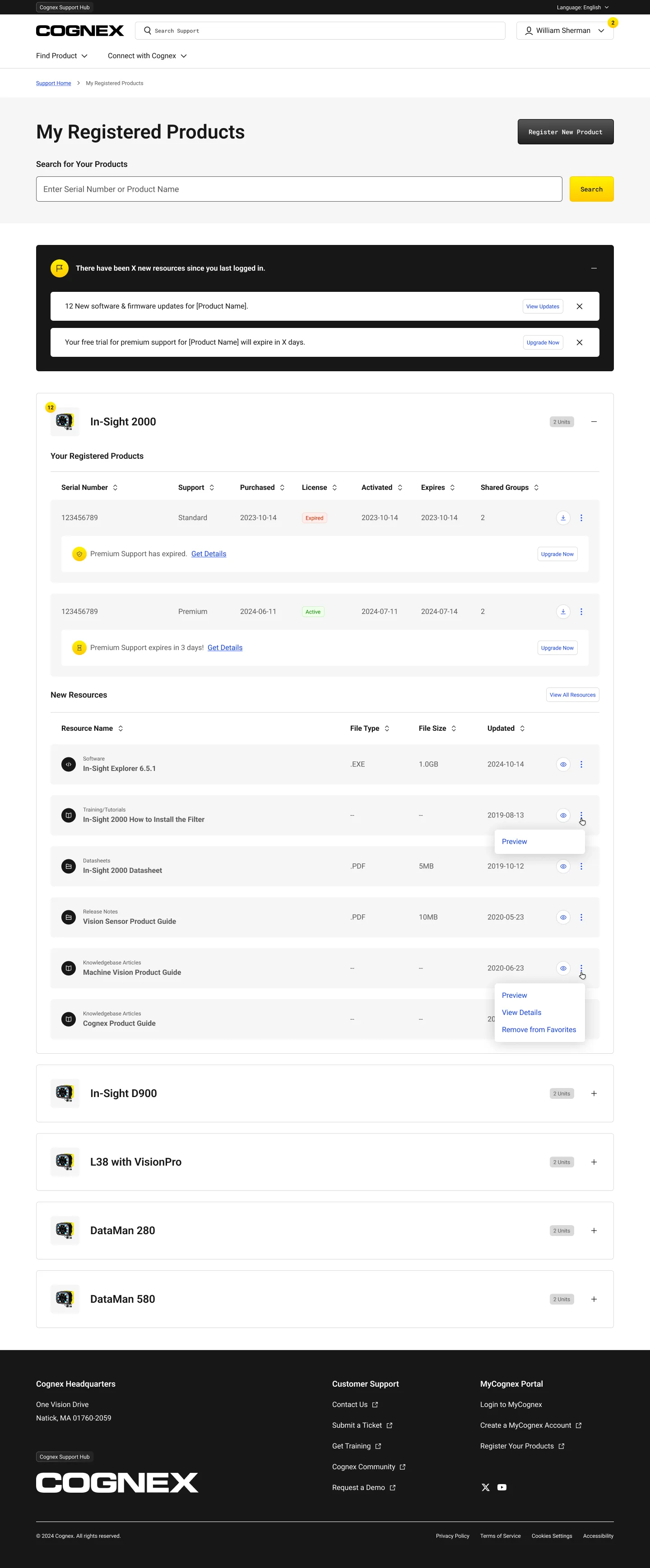Select View Details from the popup menu
The height and width of the screenshot is (1568, 650).
521,1012
